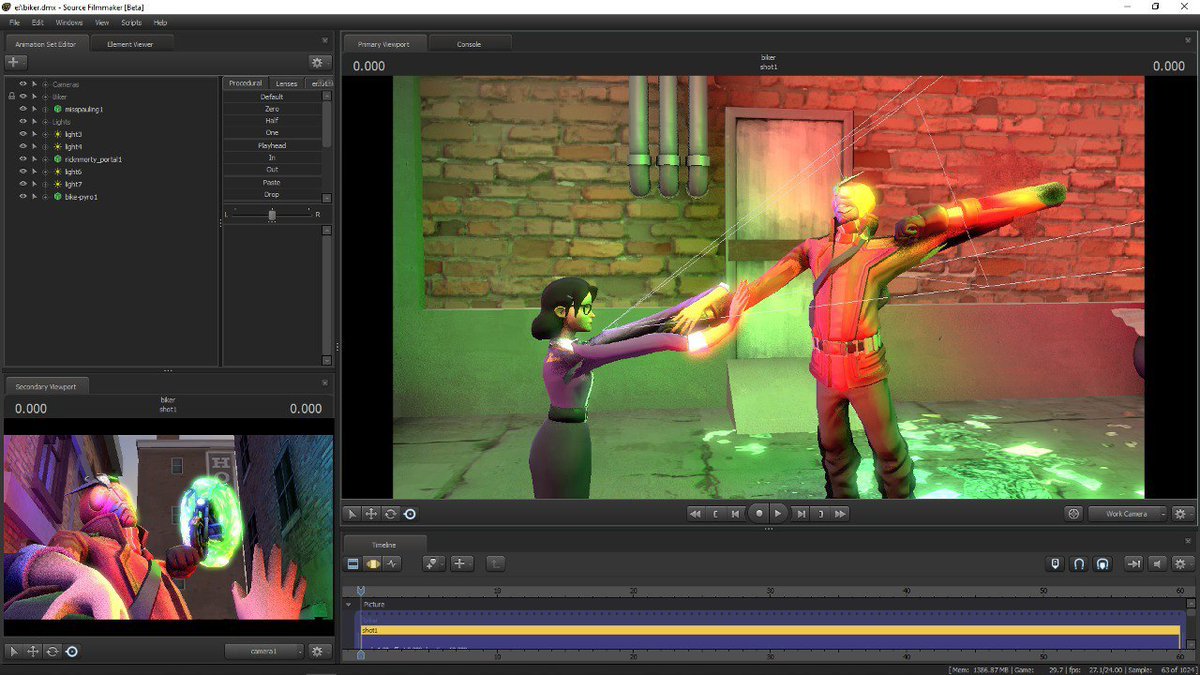
Task: Switch to clip editor mode
Action: [x=353, y=564]
